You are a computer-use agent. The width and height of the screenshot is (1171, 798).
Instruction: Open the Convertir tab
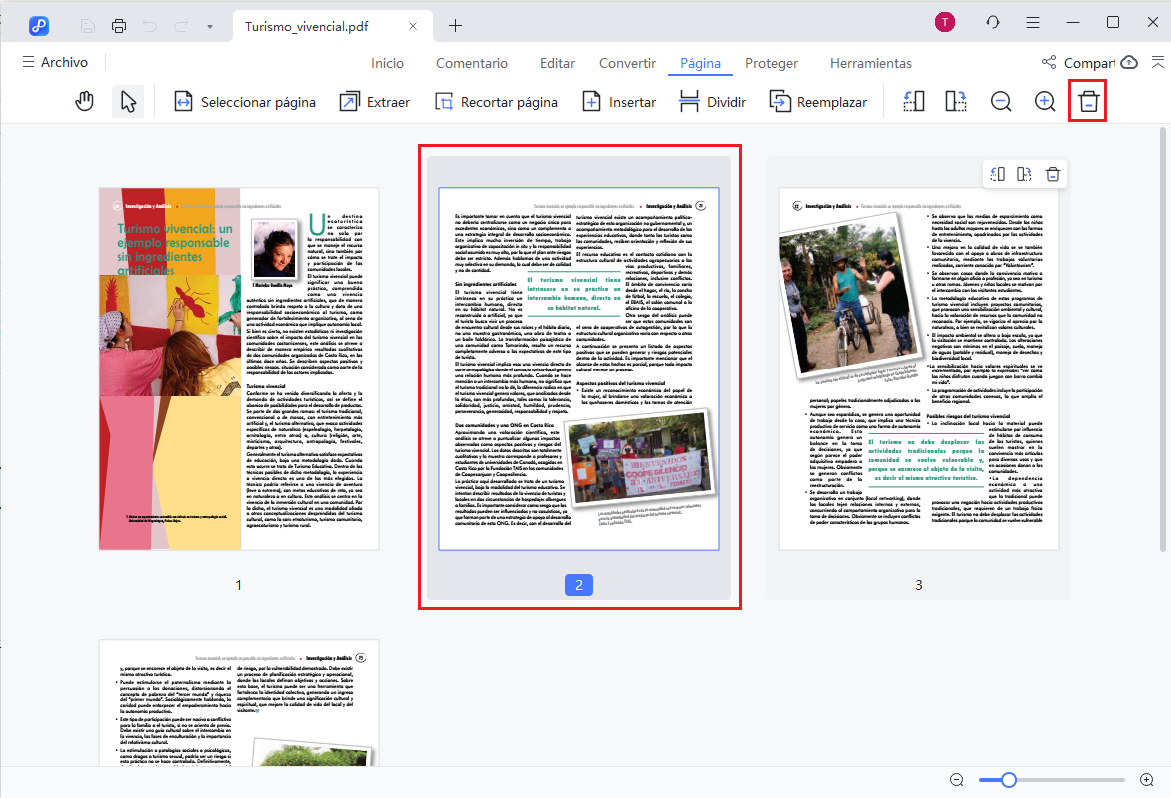(x=627, y=63)
